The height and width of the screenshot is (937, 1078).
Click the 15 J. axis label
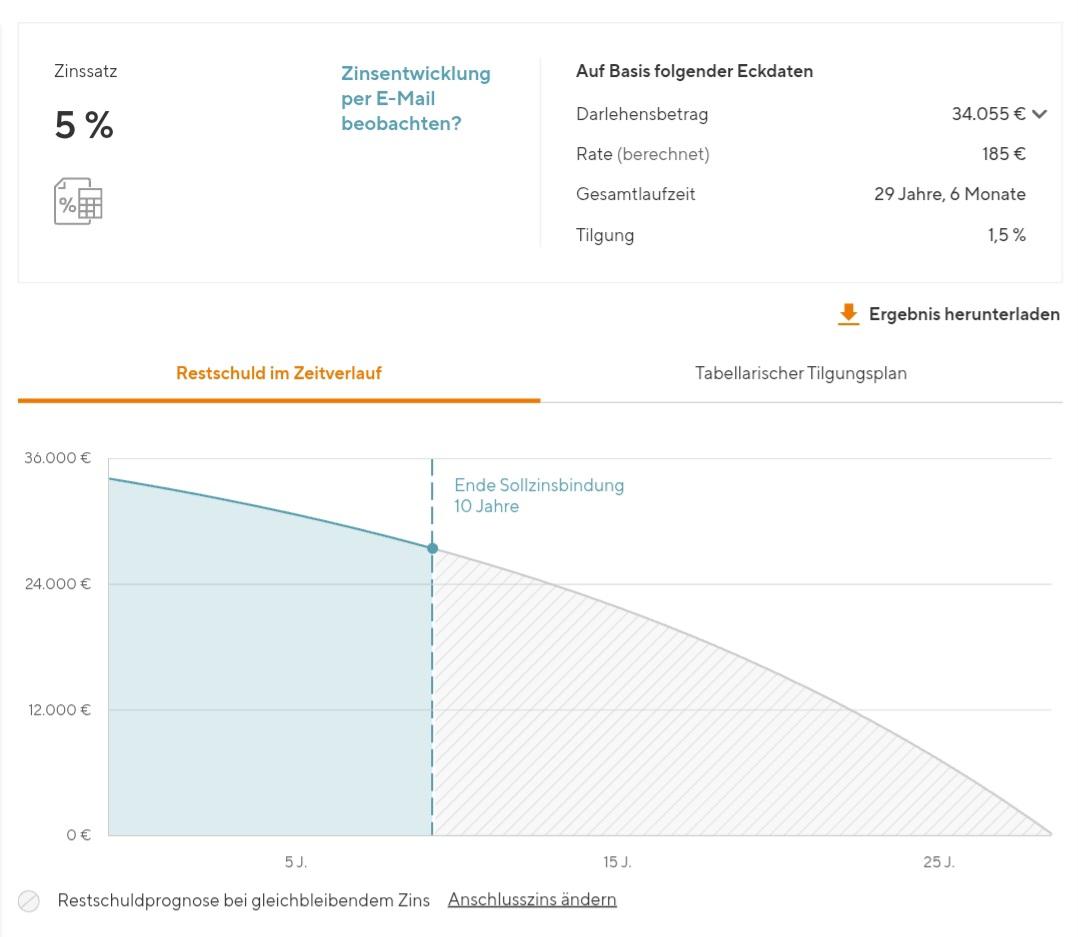tap(617, 862)
